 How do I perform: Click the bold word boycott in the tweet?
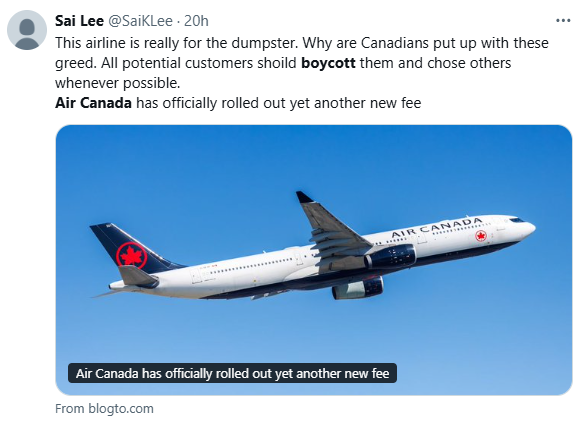click(x=328, y=63)
